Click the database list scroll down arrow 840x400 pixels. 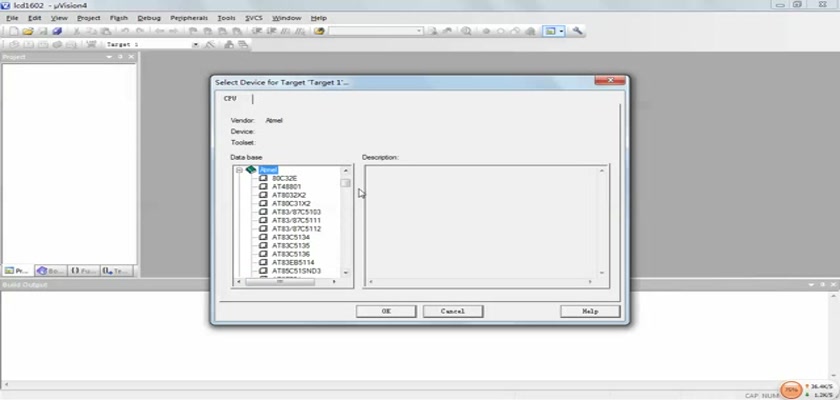click(346, 273)
